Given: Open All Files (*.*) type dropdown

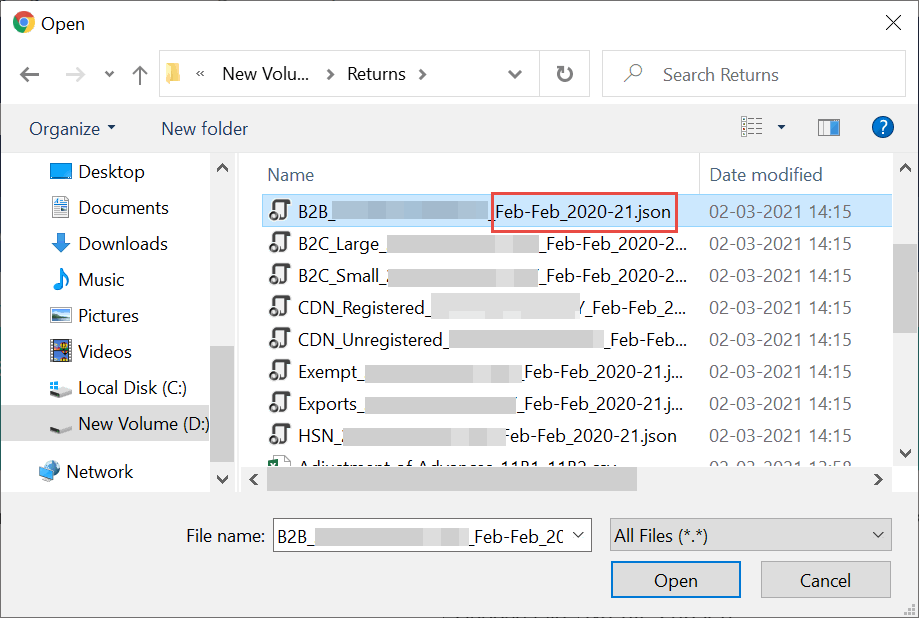Looking at the screenshot, I should (750, 535).
